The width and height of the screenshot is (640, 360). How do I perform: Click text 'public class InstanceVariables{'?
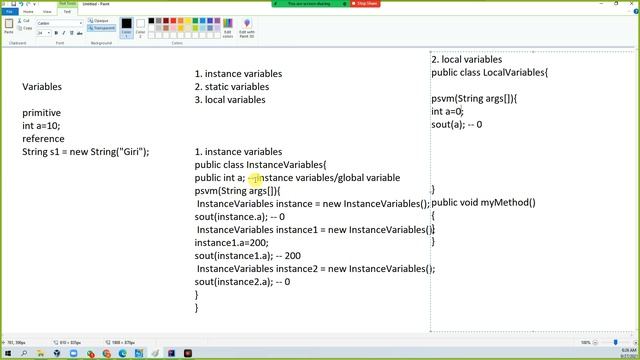coord(260,165)
